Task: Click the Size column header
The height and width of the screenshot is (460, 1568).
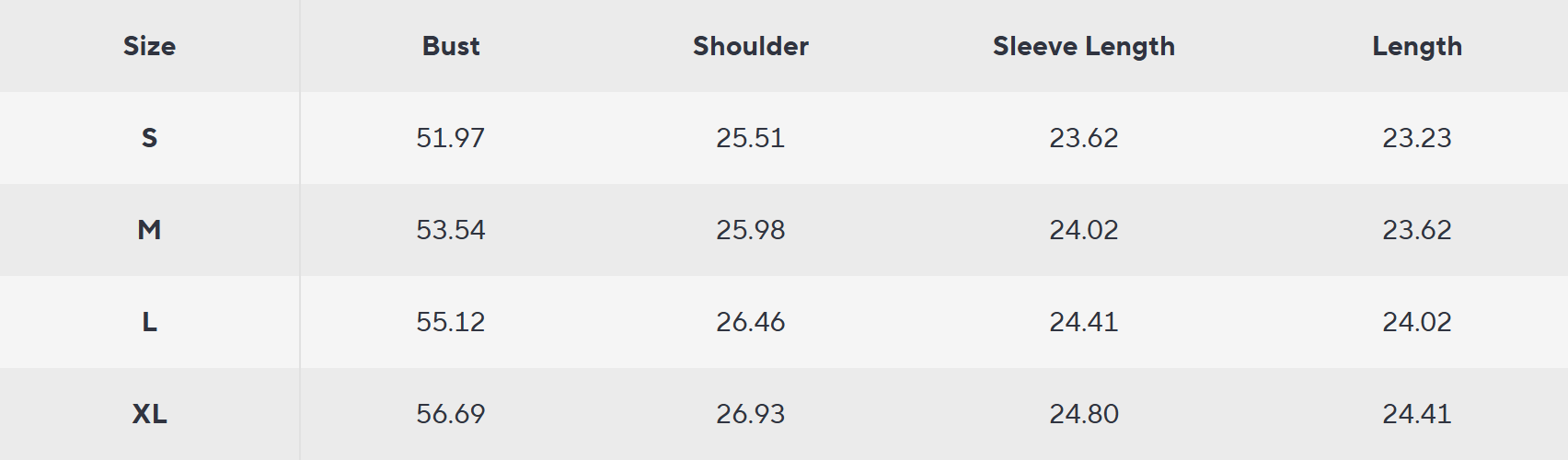Action: click(x=149, y=46)
